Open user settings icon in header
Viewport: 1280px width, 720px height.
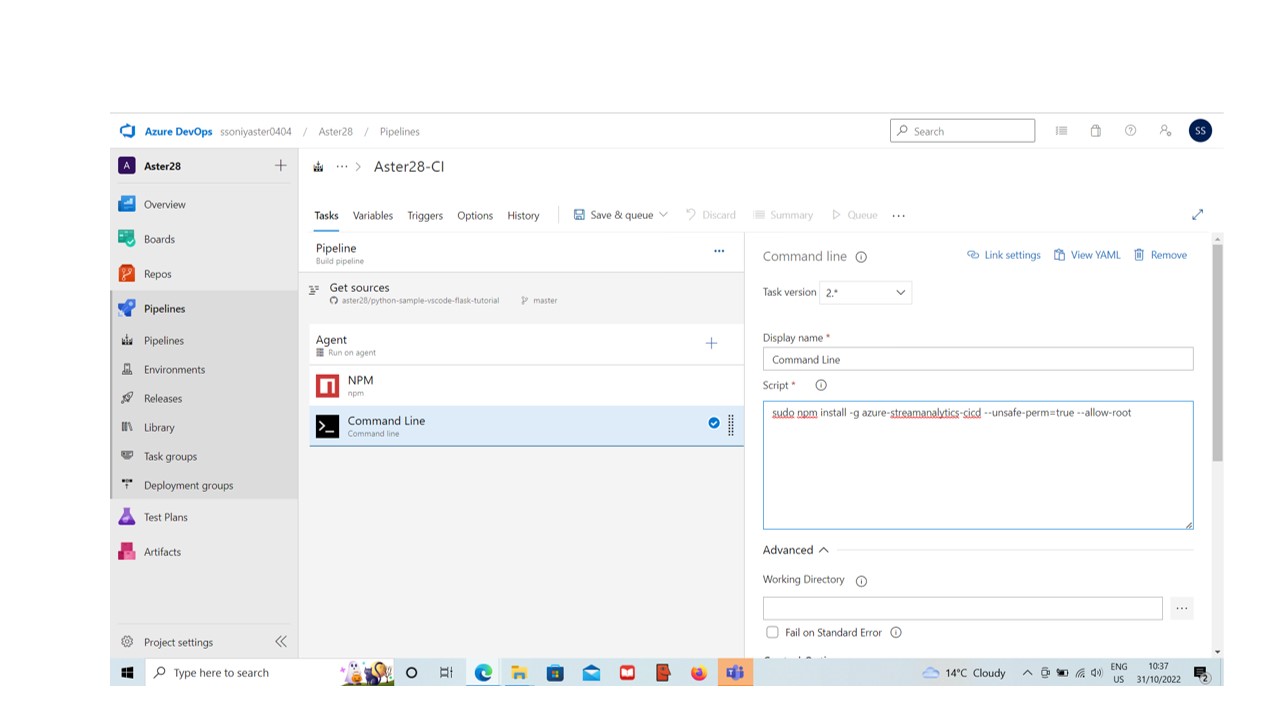coord(1165,131)
